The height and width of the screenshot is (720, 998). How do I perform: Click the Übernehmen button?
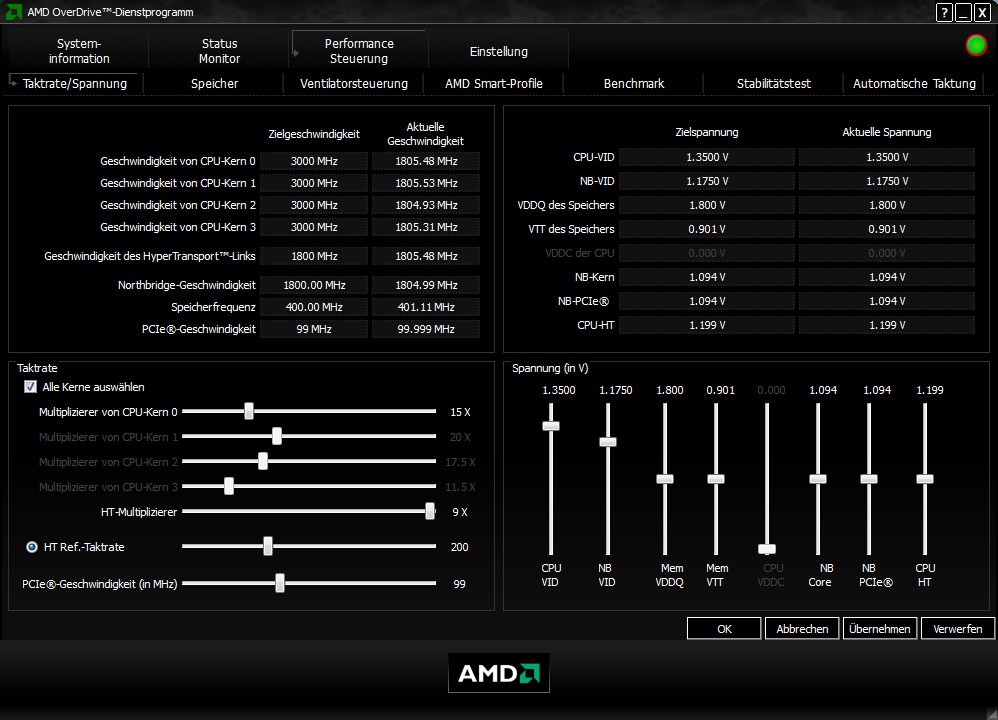click(880, 629)
